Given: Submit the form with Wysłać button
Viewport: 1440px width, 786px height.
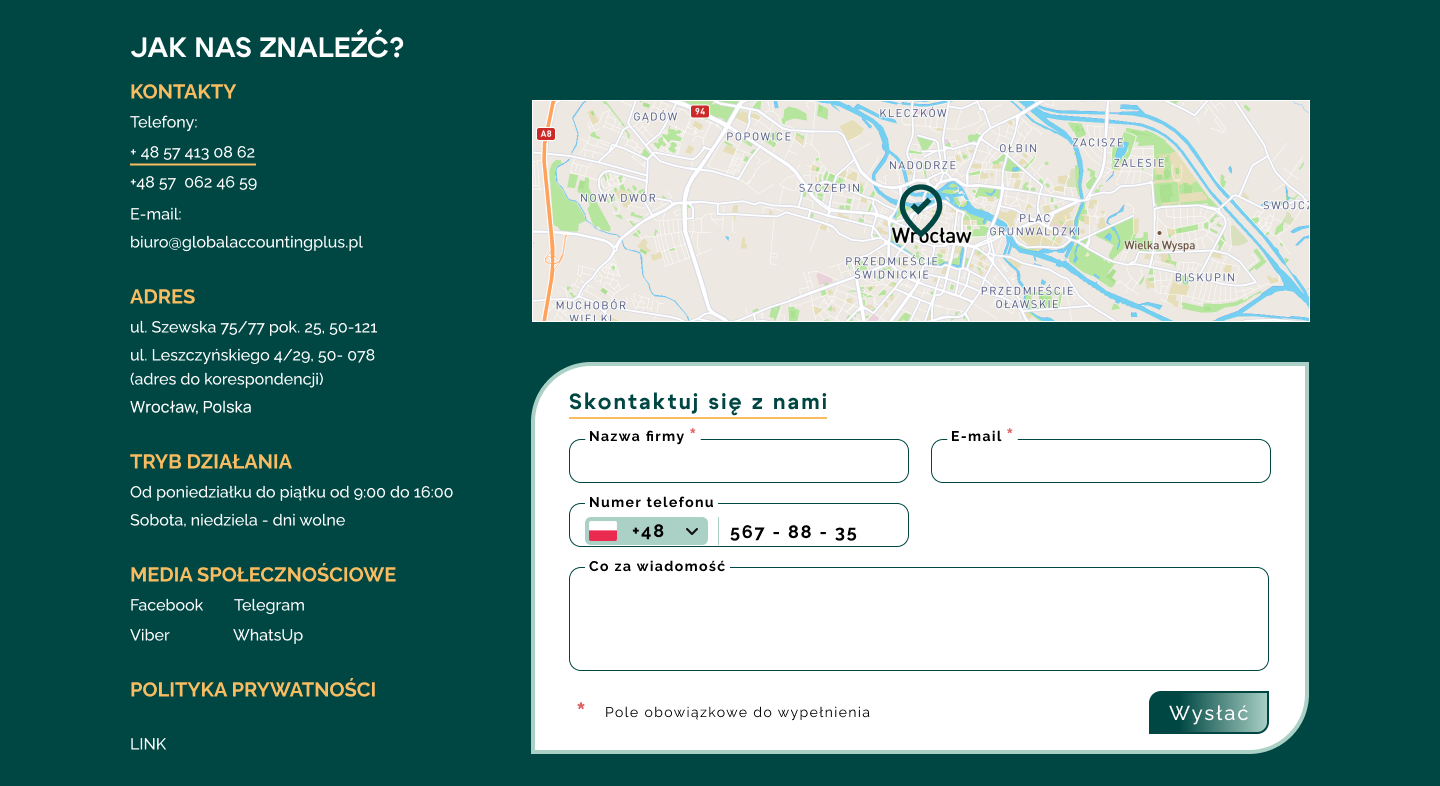Looking at the screenshot, I should click(x=1209, y=713).
